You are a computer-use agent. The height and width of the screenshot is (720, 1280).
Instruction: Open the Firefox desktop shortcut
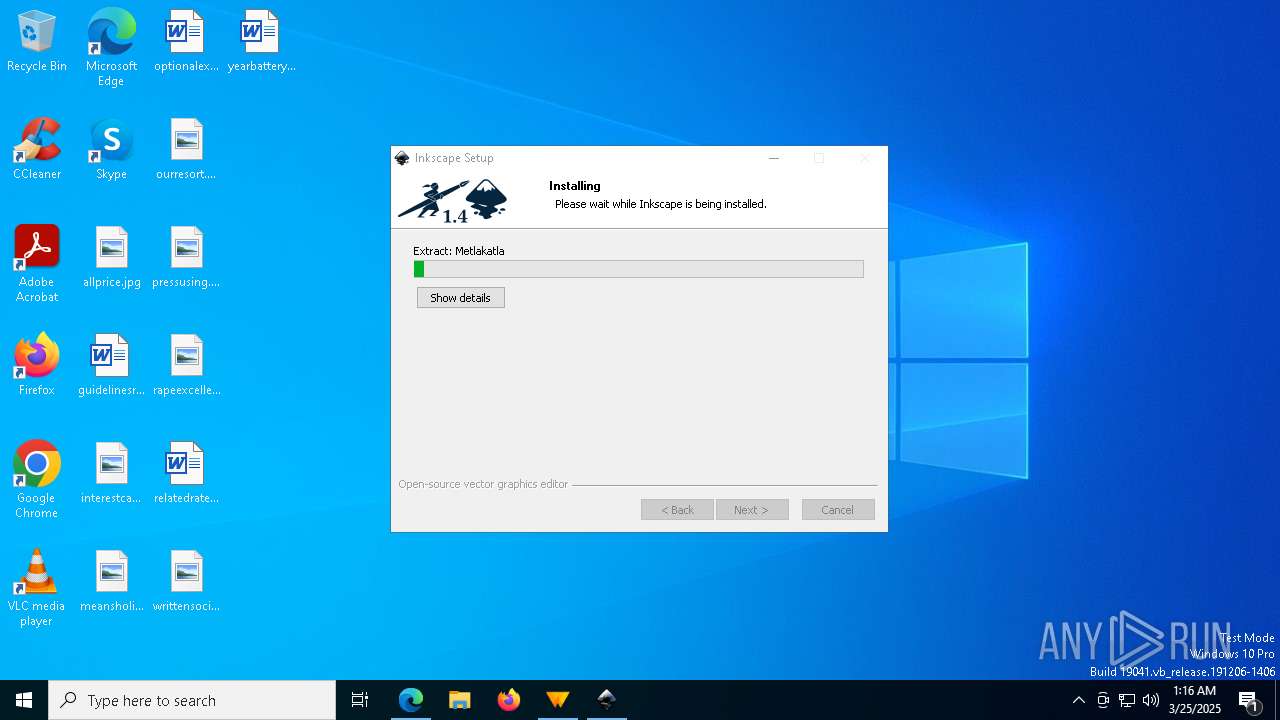click(x=37, y=365)
